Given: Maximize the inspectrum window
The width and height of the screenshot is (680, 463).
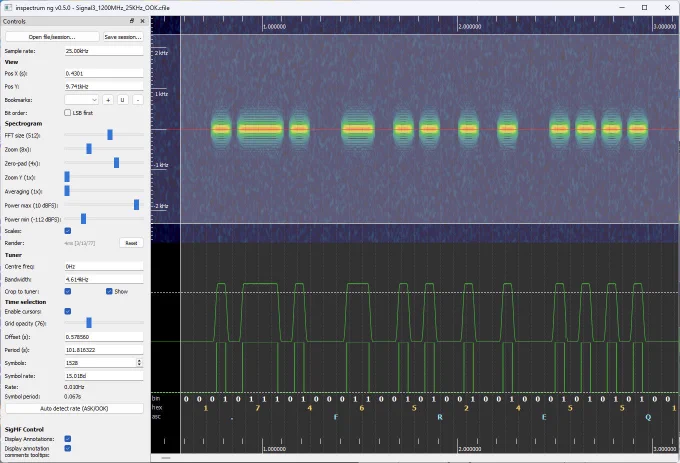Looking at the screenshot, I should (x=644, y=7).
